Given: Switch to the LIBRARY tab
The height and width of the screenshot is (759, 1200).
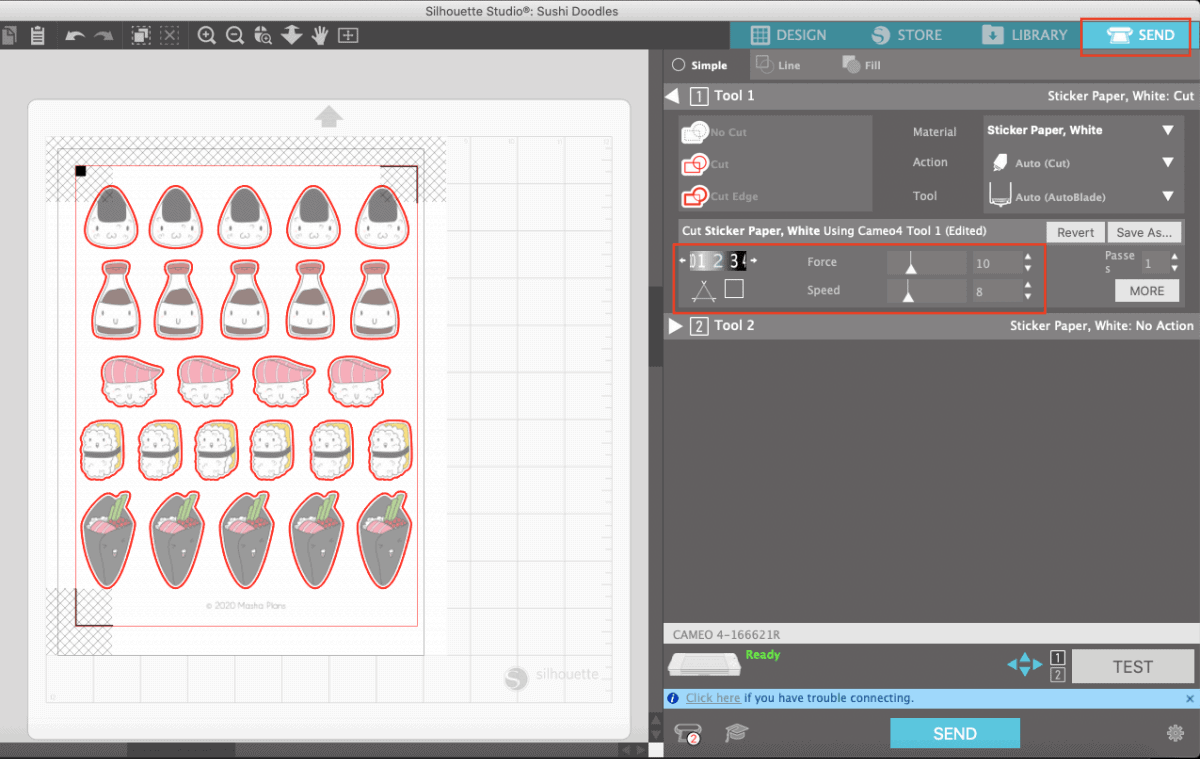Looking at the screenshot, I should coord(1024,34).
